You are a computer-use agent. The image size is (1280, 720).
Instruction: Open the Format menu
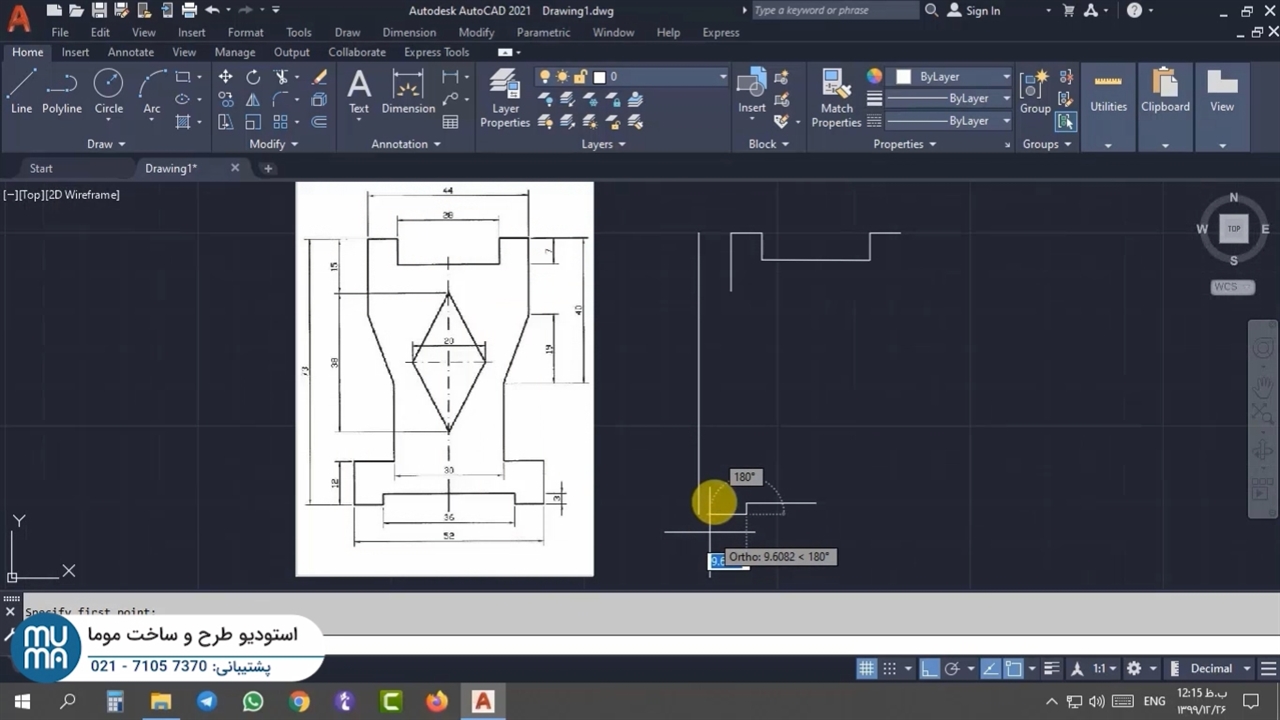click(245, 32)
